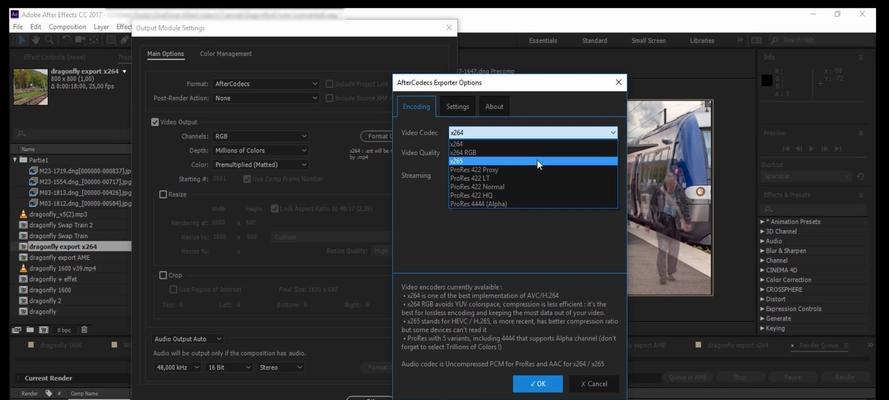The width and height of the screenshot is (889, 400).
Task: Click Interpret Footage icon in Project panel
Action: tap(16, 330)
